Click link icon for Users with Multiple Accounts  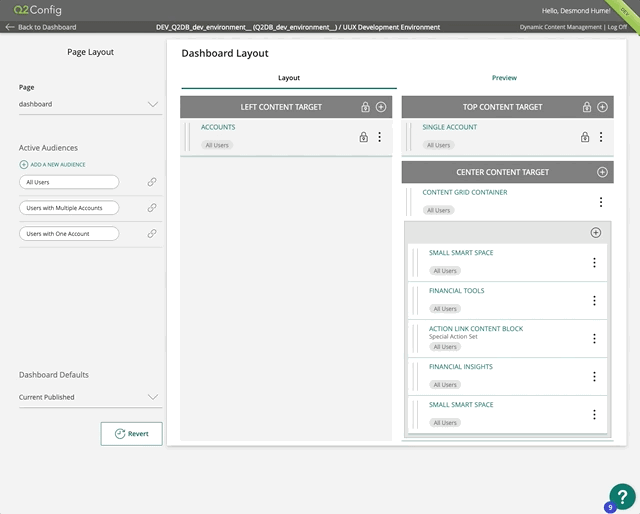pyautogui.click(x=152, y=208)
